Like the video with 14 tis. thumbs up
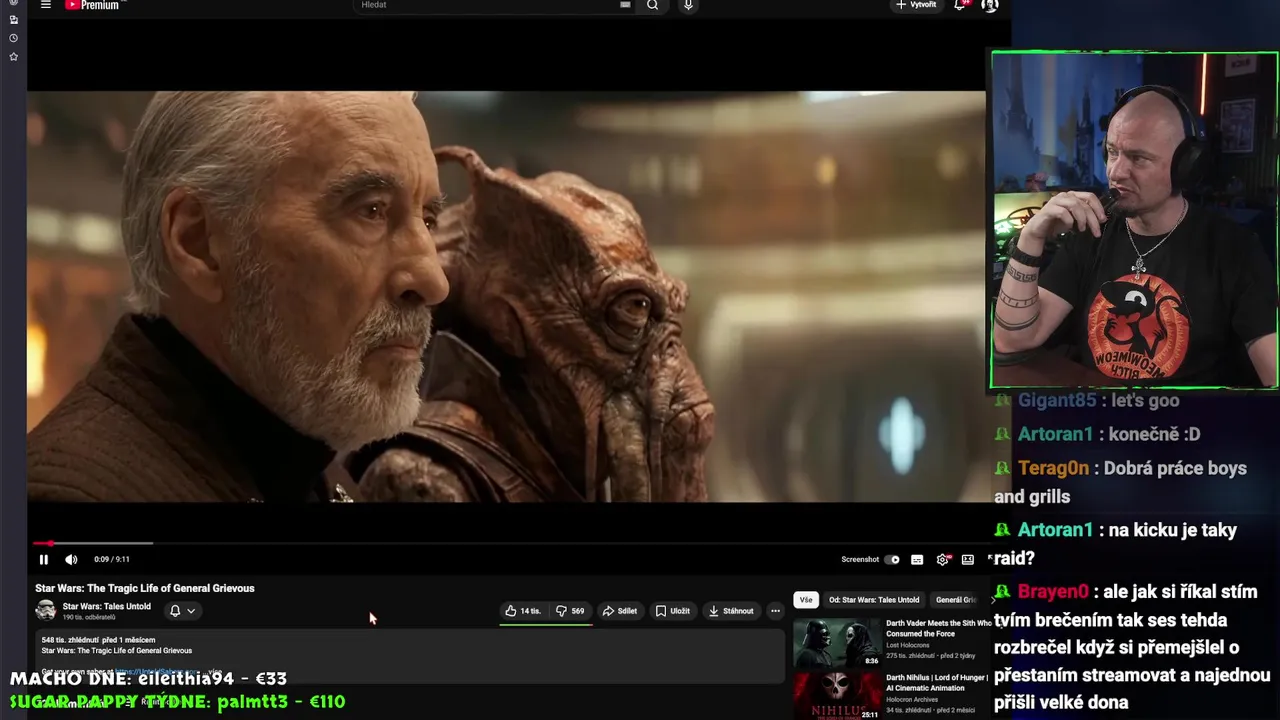 [523, 611]
